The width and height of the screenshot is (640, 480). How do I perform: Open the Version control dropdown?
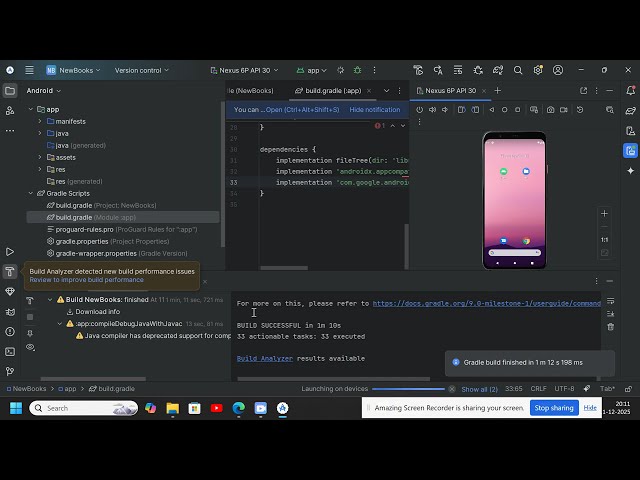coord(142,70)
